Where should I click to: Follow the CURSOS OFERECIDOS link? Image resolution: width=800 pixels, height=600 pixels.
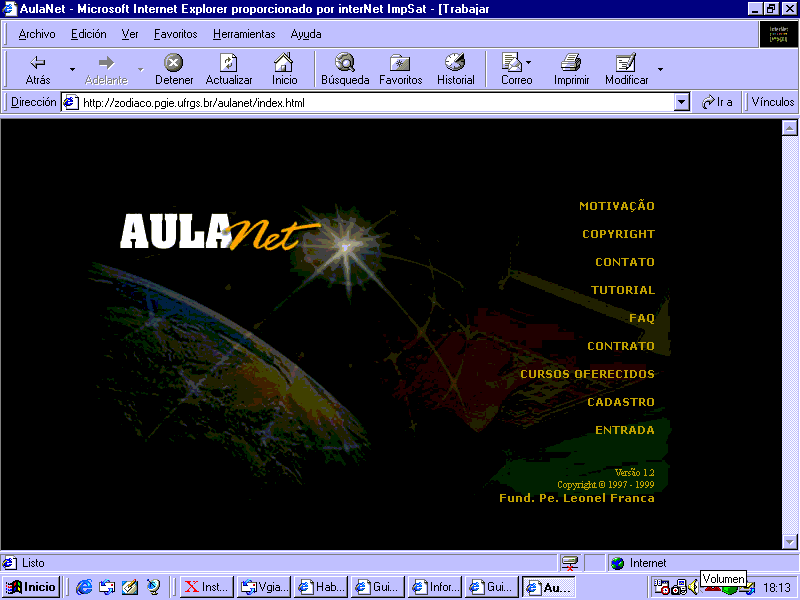(x=587, y=374)
